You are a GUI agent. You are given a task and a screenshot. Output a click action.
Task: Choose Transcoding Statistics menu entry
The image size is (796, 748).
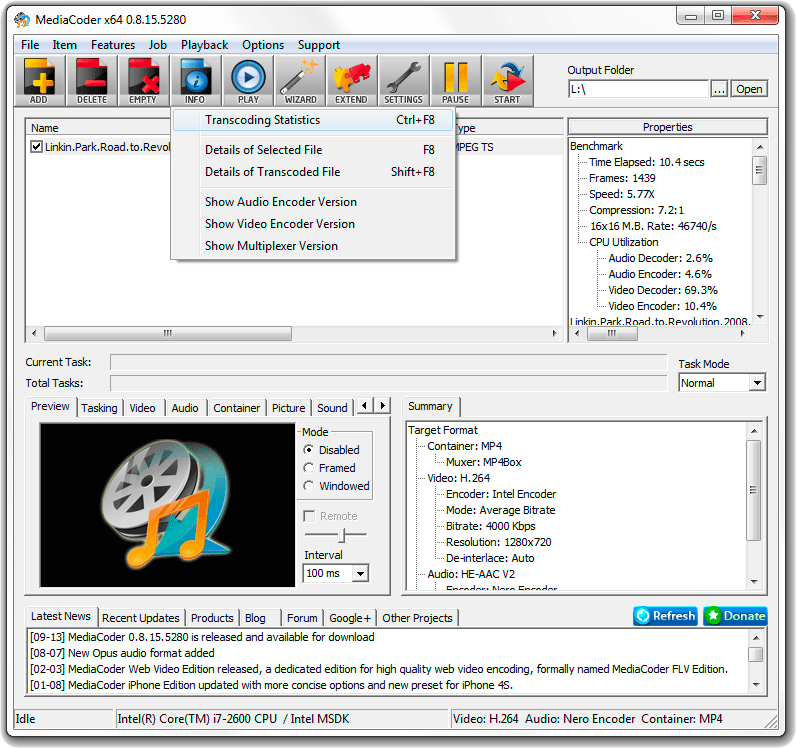[313, 120]
